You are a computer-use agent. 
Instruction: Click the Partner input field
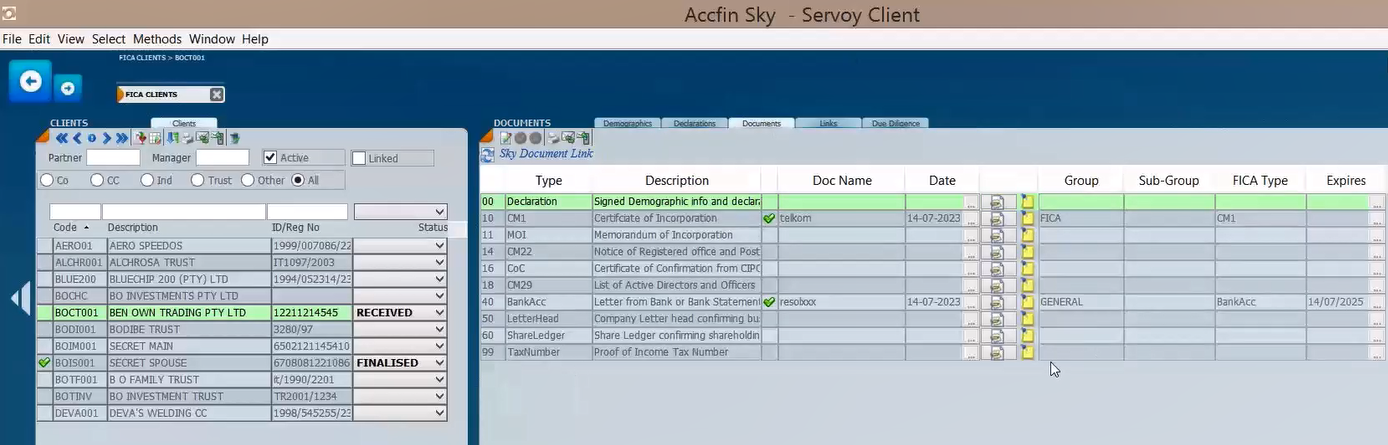113,158
